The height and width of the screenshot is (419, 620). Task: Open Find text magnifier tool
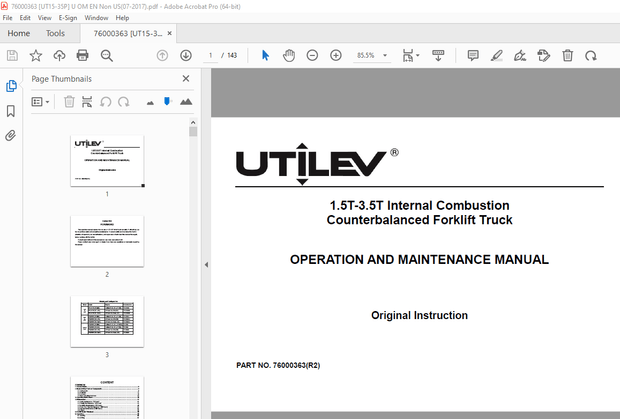[x=107, y=56]
